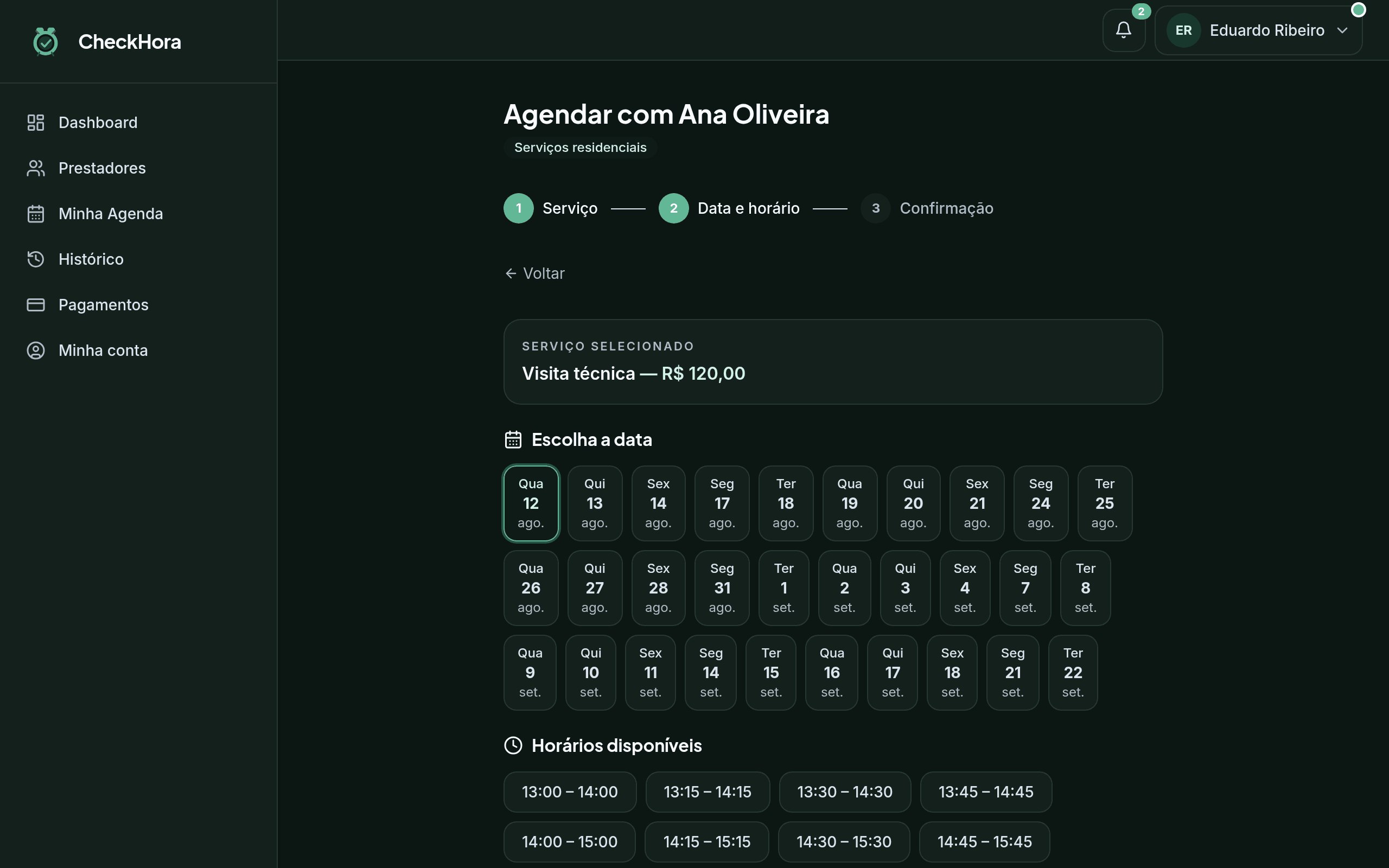
Task: Pick date Sex 11 set.
Action: click(x=651, y=673)
